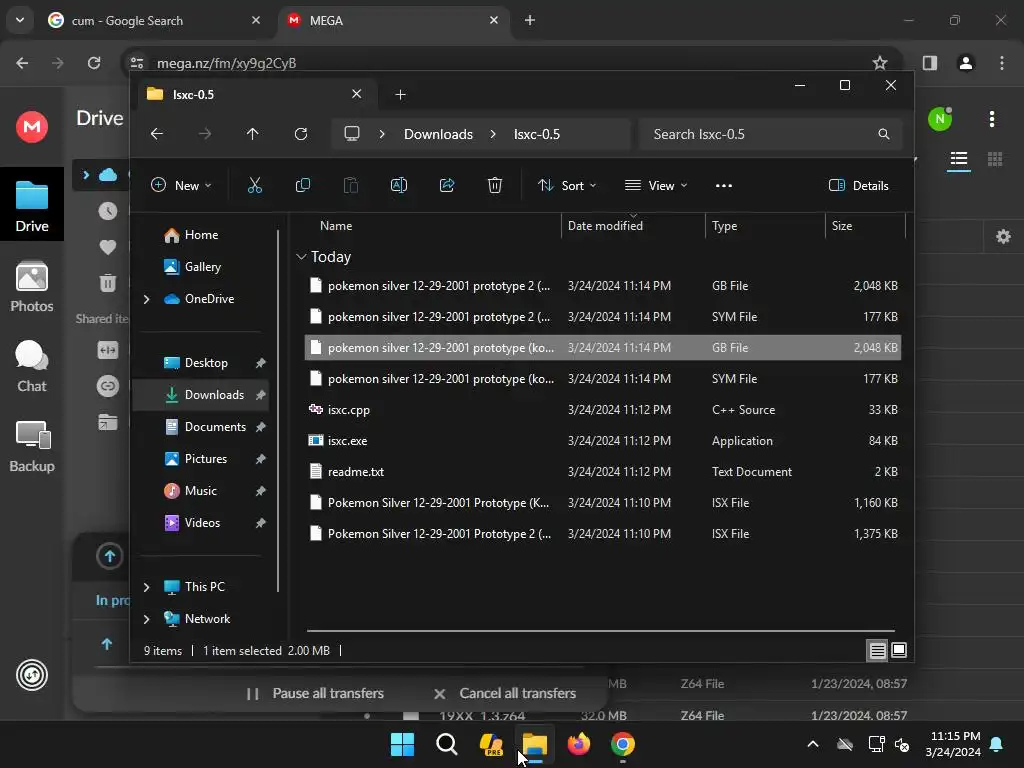Click the MEGA logo in sidebar

pyautogui.click(x=31, y=126)
